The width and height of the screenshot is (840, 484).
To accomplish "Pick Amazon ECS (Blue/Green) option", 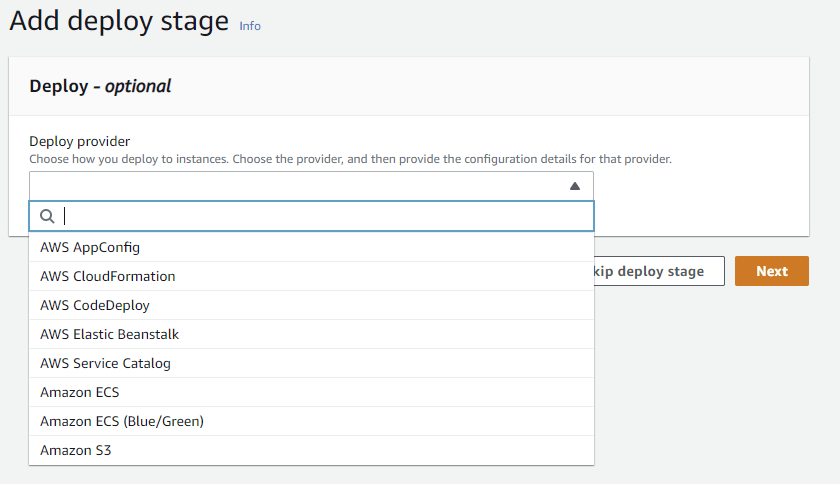I will (122, 421).
